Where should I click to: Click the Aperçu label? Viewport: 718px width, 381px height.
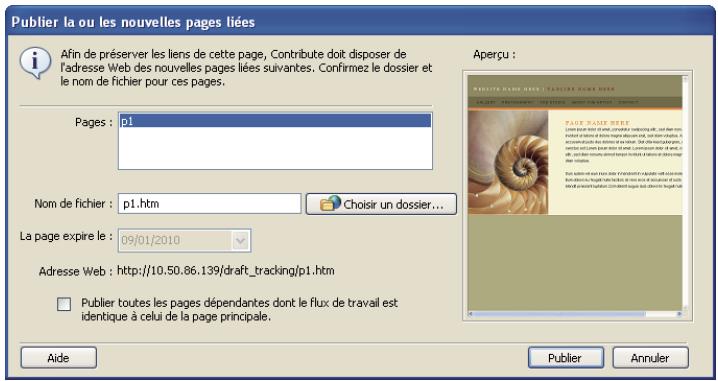tap(494, 54)
